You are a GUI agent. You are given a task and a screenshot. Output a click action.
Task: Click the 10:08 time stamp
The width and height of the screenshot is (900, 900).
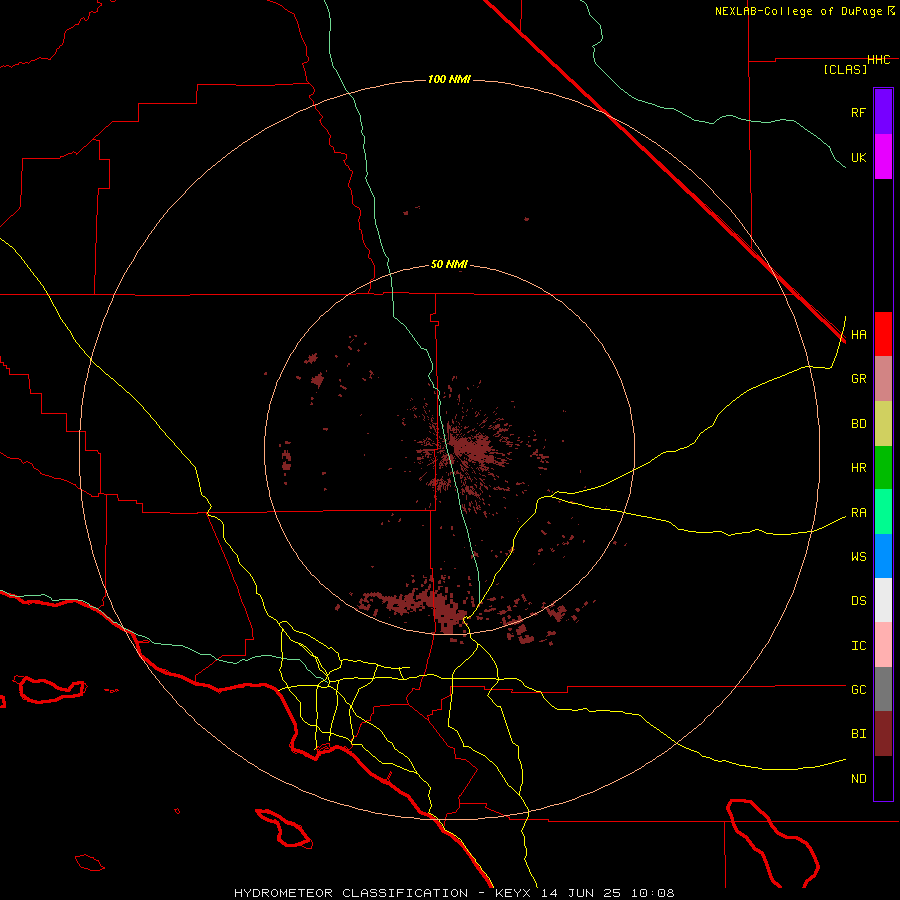coord(653,893)
